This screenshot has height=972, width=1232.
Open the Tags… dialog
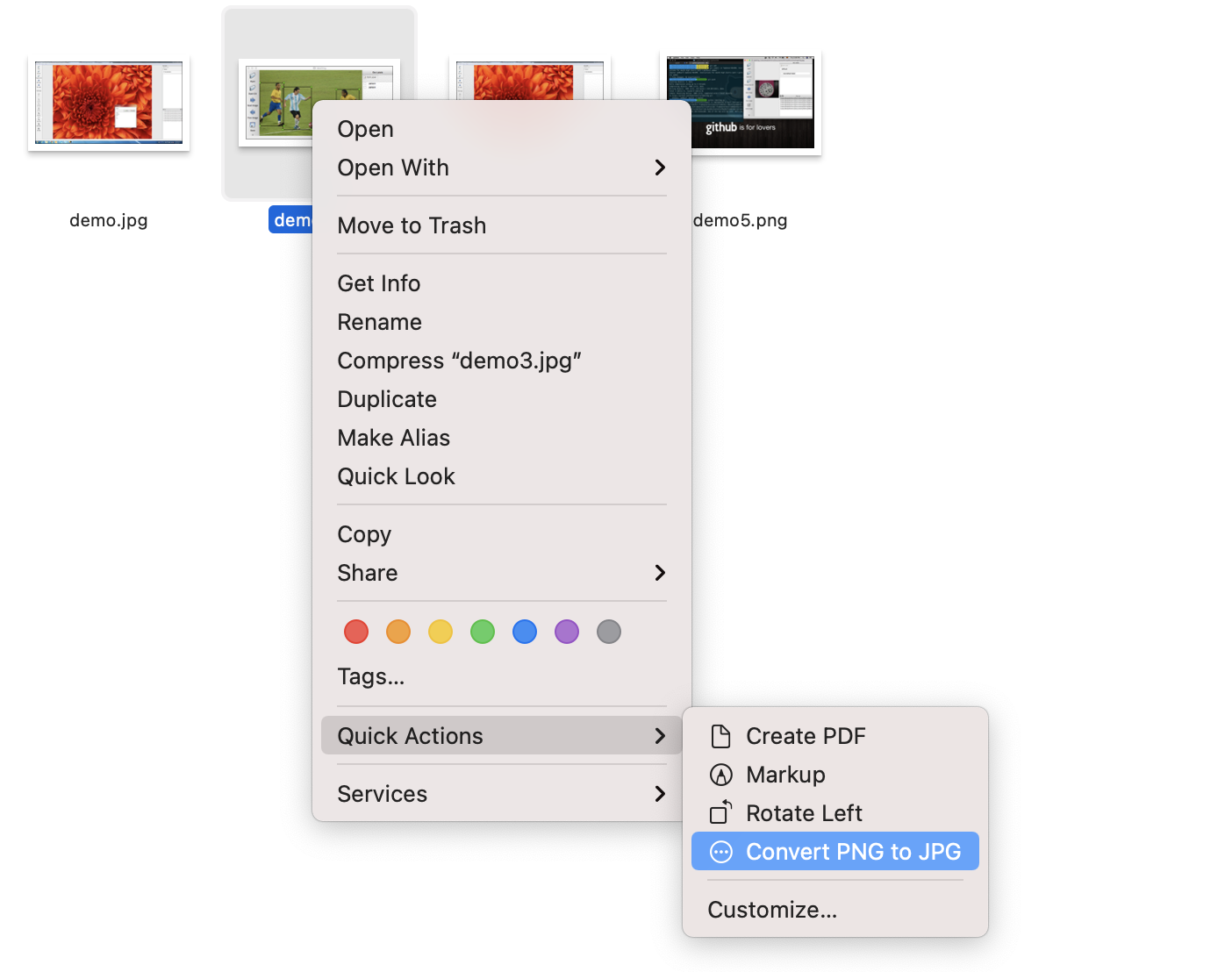tap(370, 676)
